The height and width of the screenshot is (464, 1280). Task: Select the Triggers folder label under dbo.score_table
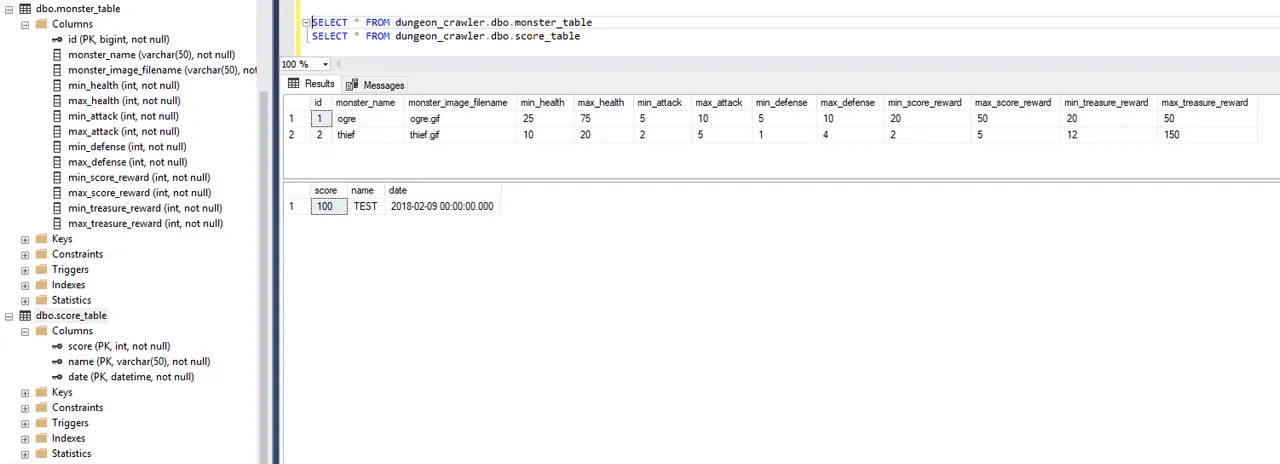[x=70, y=423]
